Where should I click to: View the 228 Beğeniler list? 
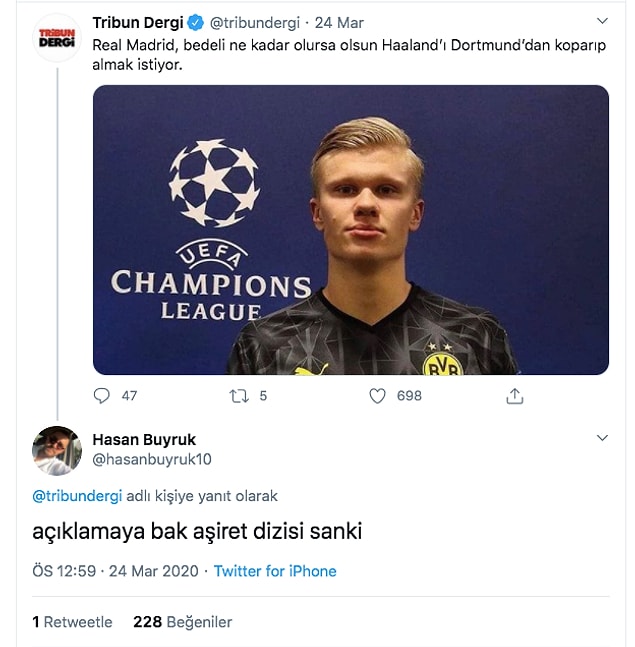(x=182, y=622)
